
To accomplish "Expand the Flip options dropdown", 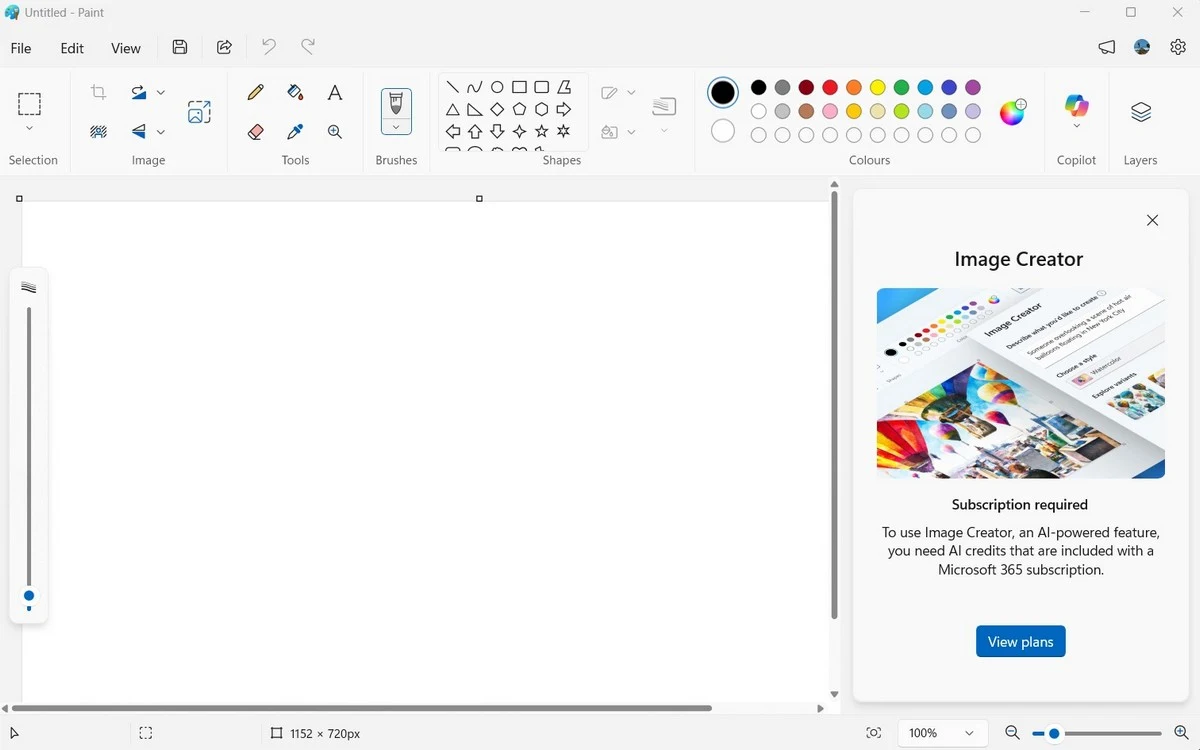I will [161, 132].
